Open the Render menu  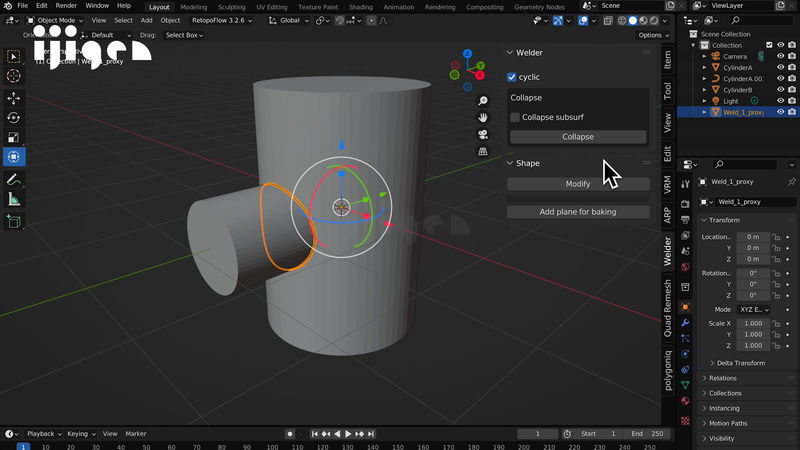click(x=66, y=6)
